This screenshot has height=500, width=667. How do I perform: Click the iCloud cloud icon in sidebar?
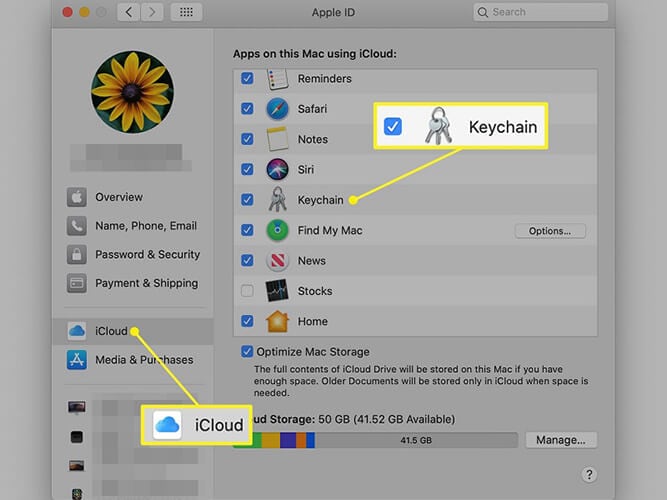coord(77,331)
